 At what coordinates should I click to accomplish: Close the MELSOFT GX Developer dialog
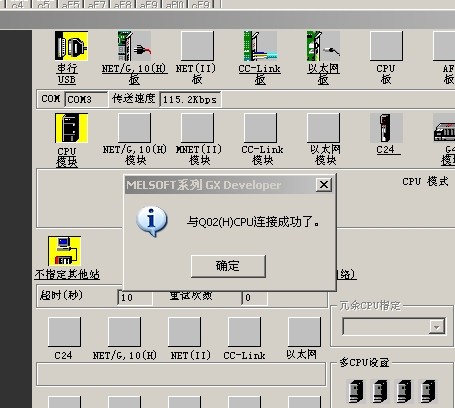pos(324,184)
